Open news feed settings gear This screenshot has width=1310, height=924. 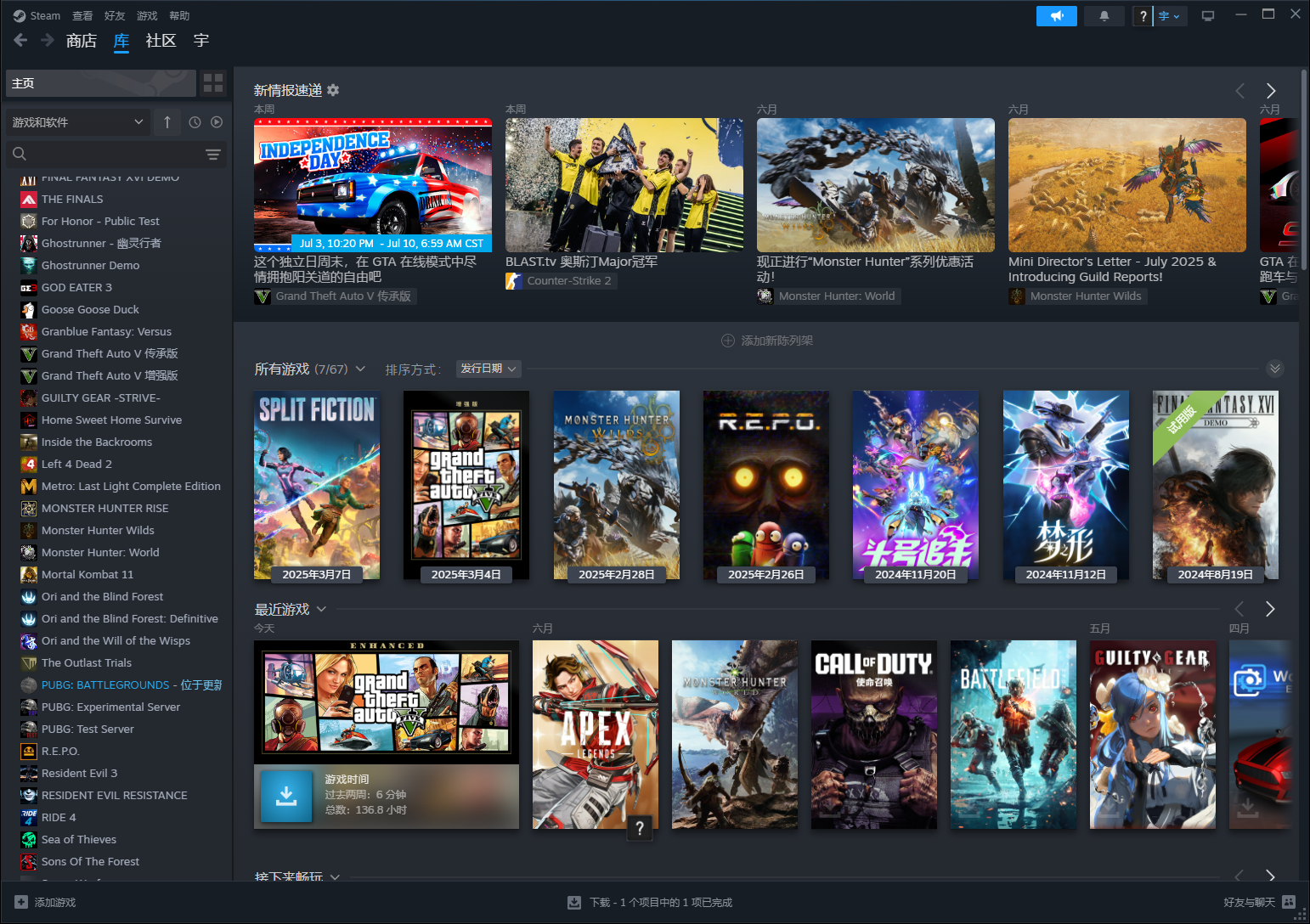[x=333, y=90]
